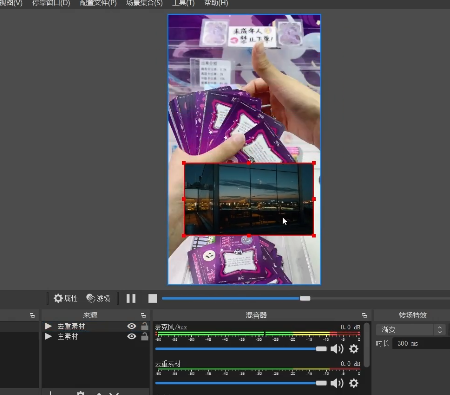The width and height of the screenshot is (450, 395).
Task: Click the transition duration 300 ms field
Action: click(x=421, y=343)
